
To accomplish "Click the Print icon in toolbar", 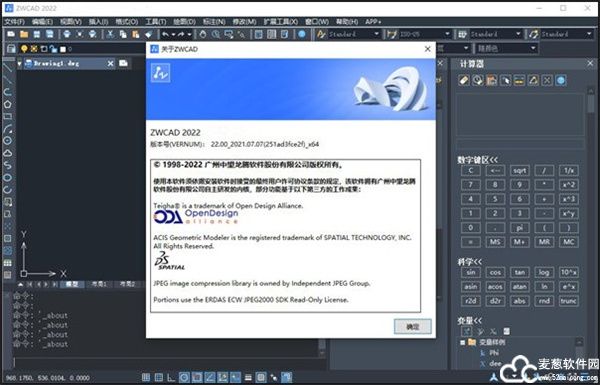I will click(x=67, y=34).
